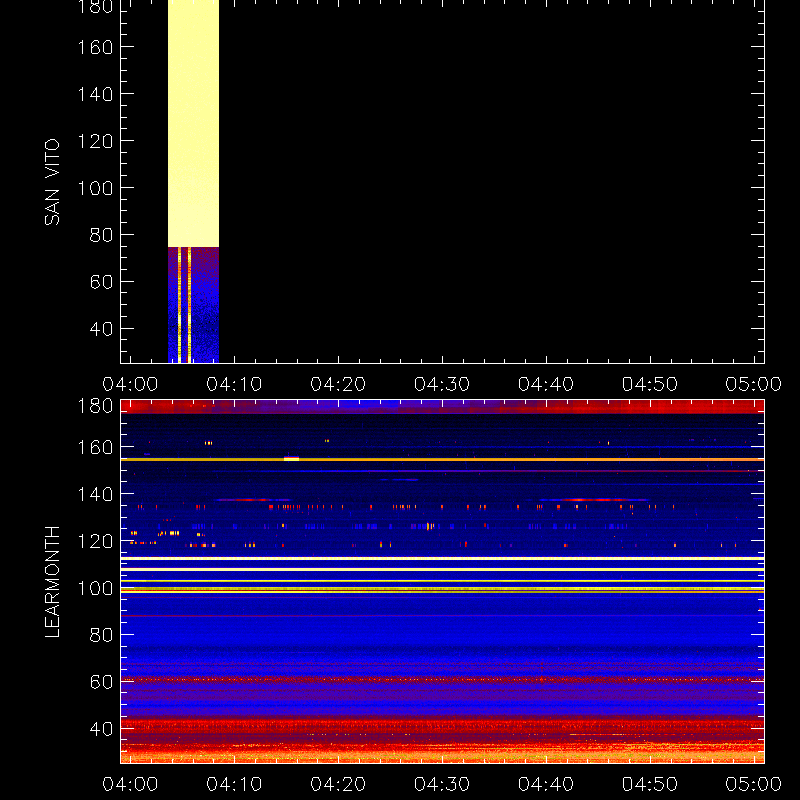The width and height of the screenshot is (800, 800).
Task: Select the 40 tick on SAN VITO axis
Action: click(x=101, y=329)
